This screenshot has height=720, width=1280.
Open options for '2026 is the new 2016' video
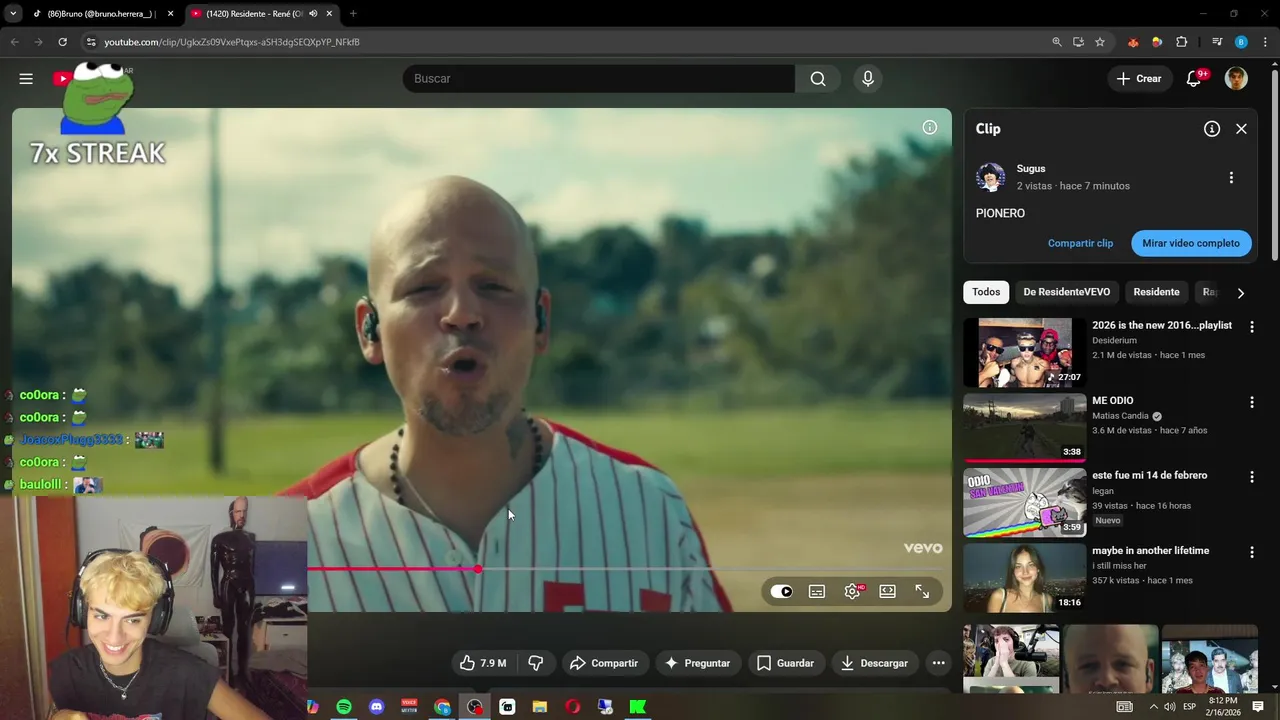click(x=1251, y=327)
